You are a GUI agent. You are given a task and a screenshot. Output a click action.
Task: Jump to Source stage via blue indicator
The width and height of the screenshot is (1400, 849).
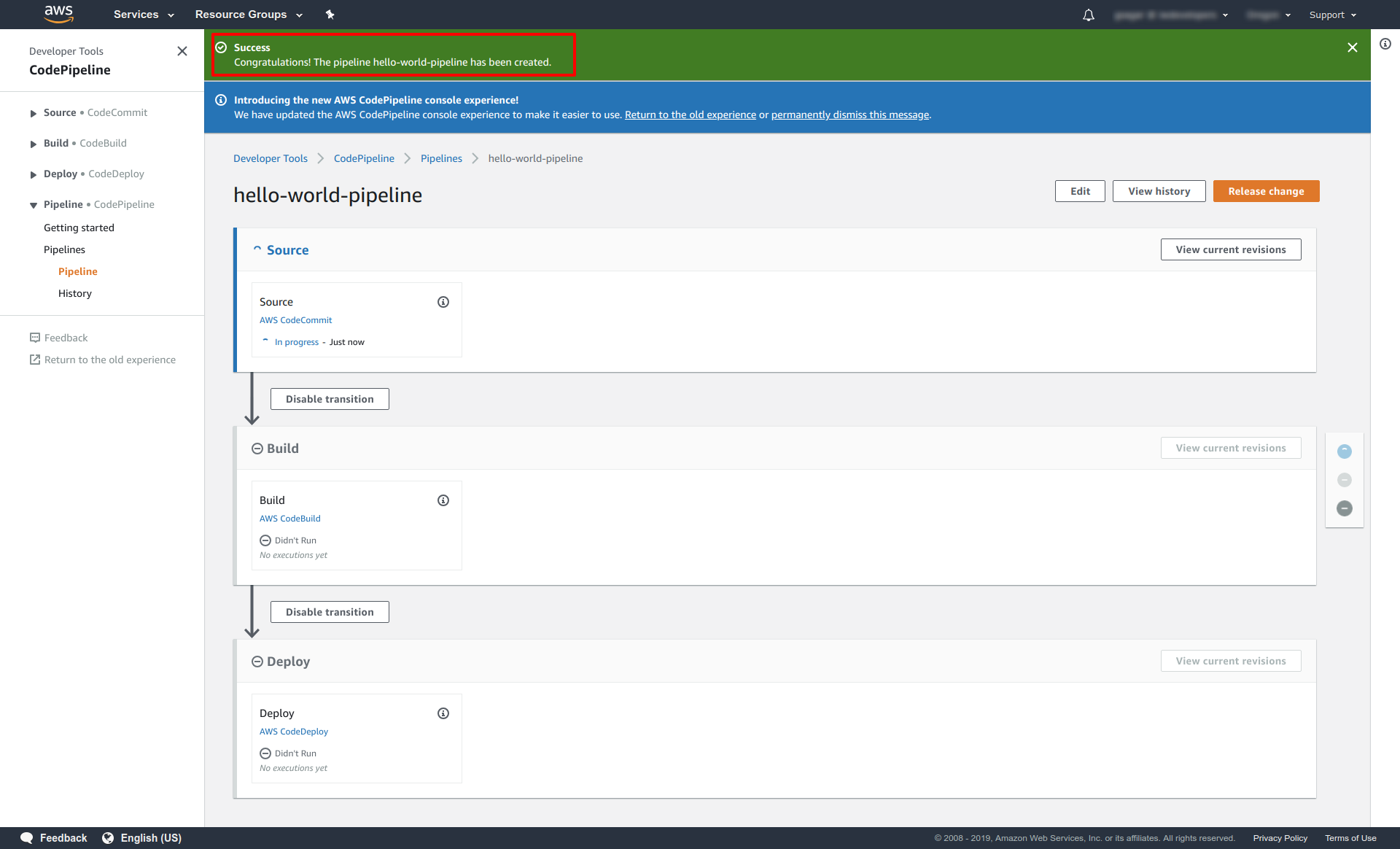click(1345, 451)
